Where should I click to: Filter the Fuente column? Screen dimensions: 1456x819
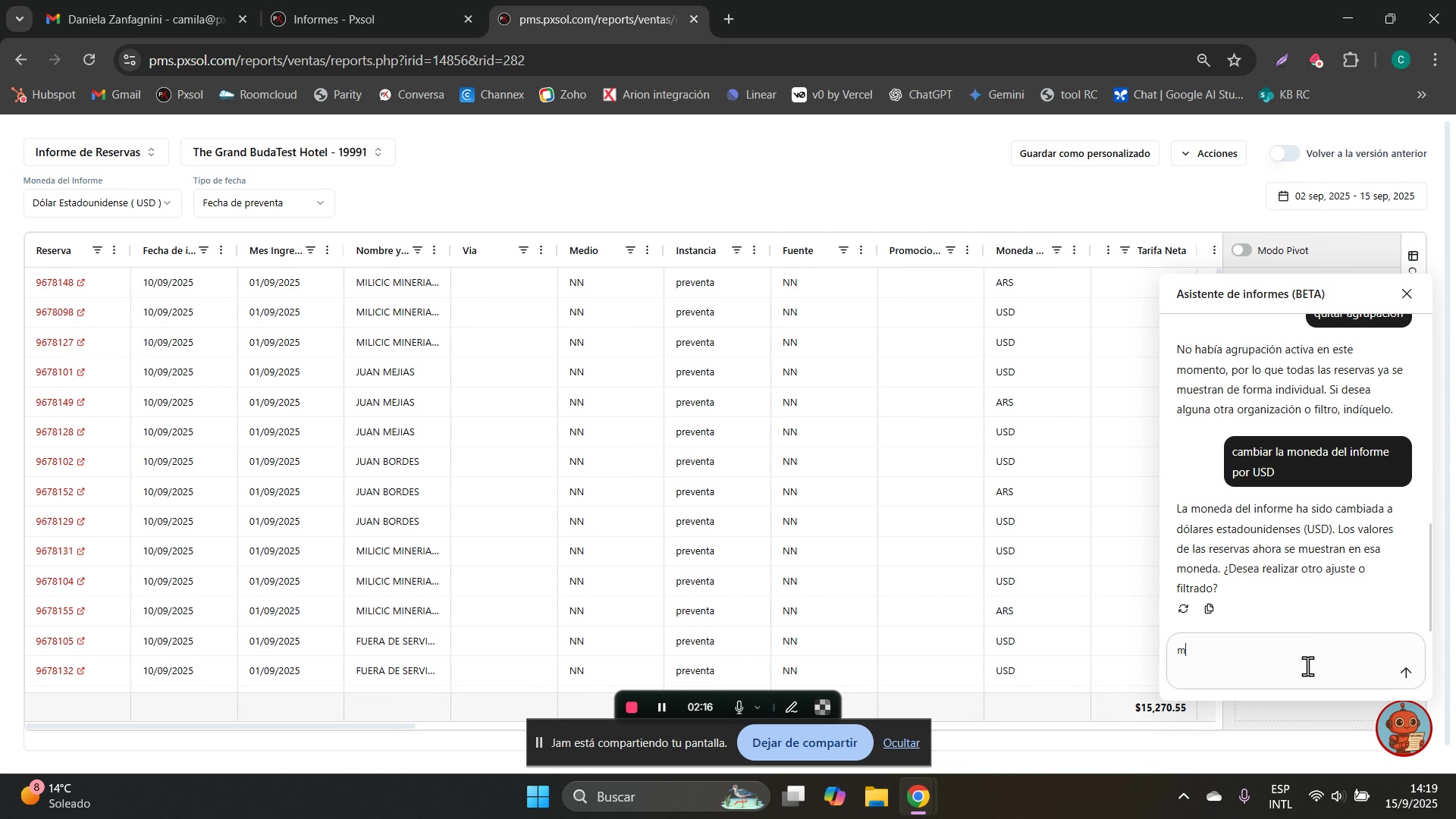point(843,250)
